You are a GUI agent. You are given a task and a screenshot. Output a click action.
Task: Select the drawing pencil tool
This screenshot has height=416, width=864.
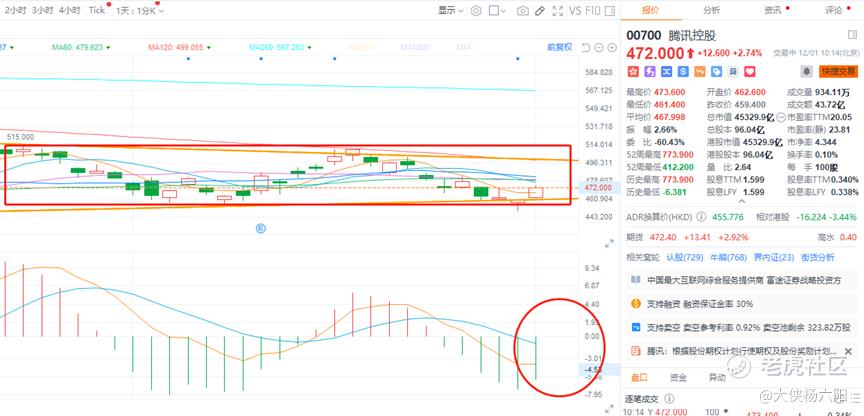[540, 10]
